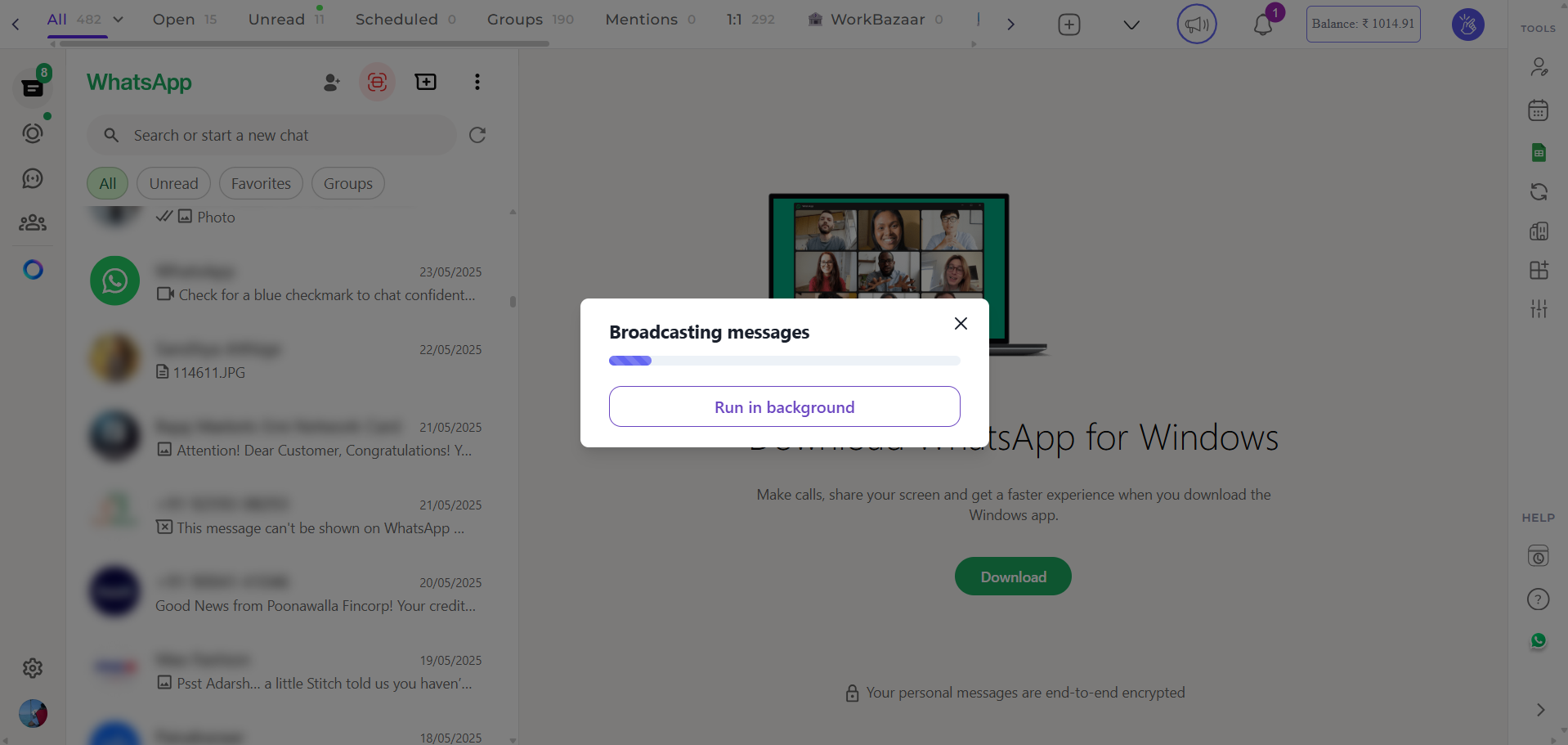
Task: Show more tabs with the right chevron
Action: [1010, 25]
